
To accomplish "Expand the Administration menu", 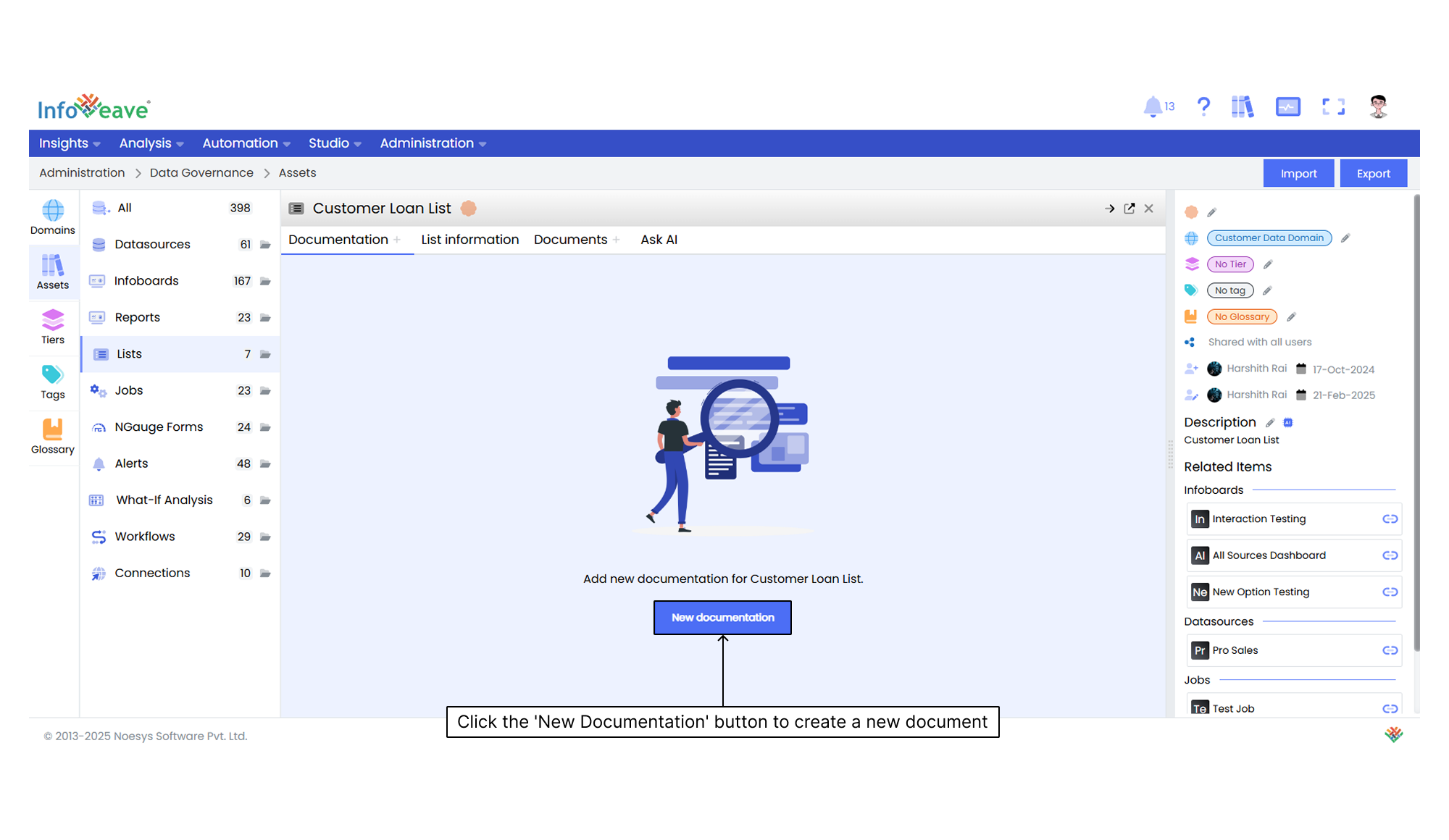I will (433, 143).
